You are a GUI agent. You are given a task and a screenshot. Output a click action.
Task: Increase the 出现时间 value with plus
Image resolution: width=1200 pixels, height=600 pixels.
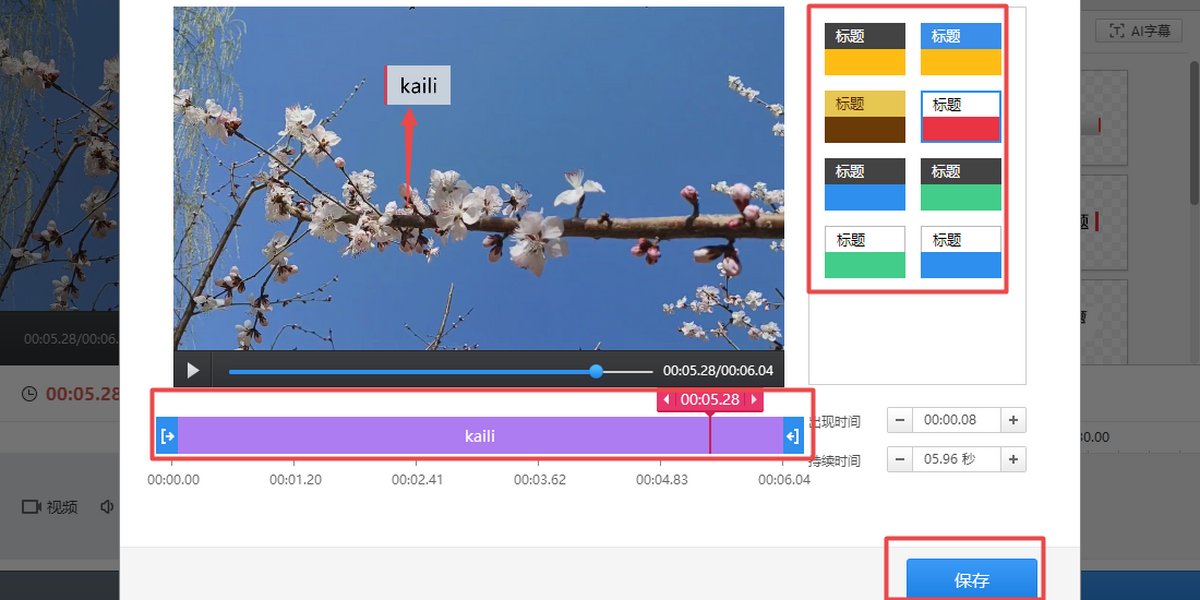pos(1013,421)
